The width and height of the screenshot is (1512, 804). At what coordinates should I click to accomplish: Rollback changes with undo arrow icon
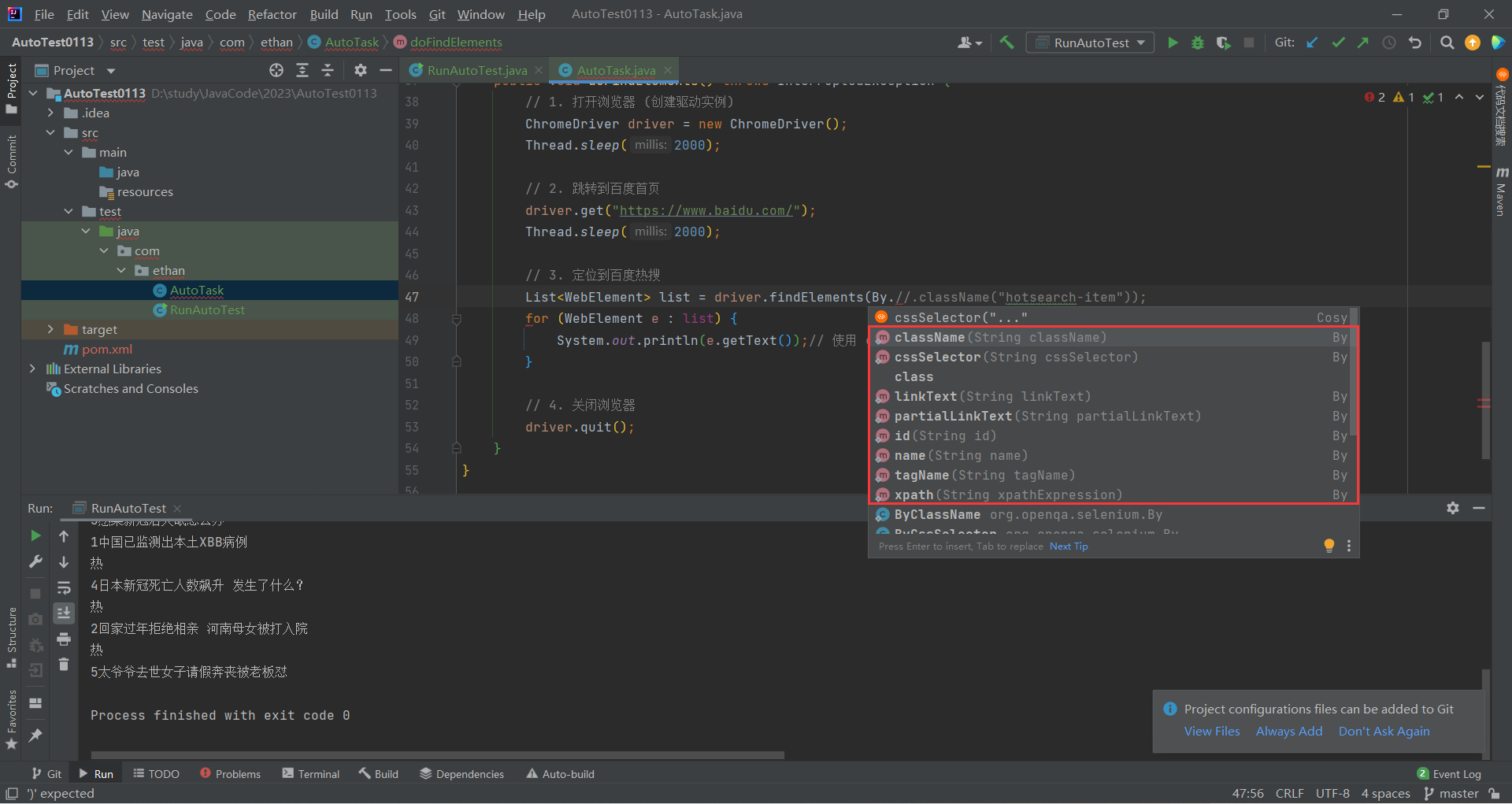click(x=1415, y=43)
